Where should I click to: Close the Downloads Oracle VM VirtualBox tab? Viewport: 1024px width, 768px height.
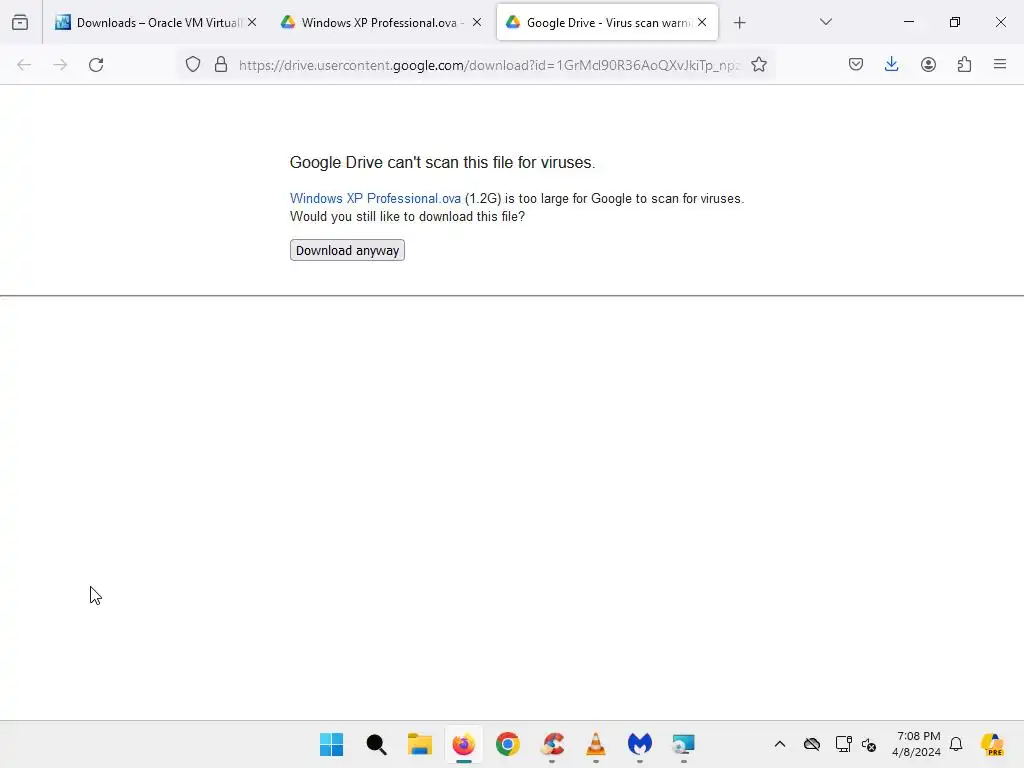pyautogui.click(x=252, y=22)
